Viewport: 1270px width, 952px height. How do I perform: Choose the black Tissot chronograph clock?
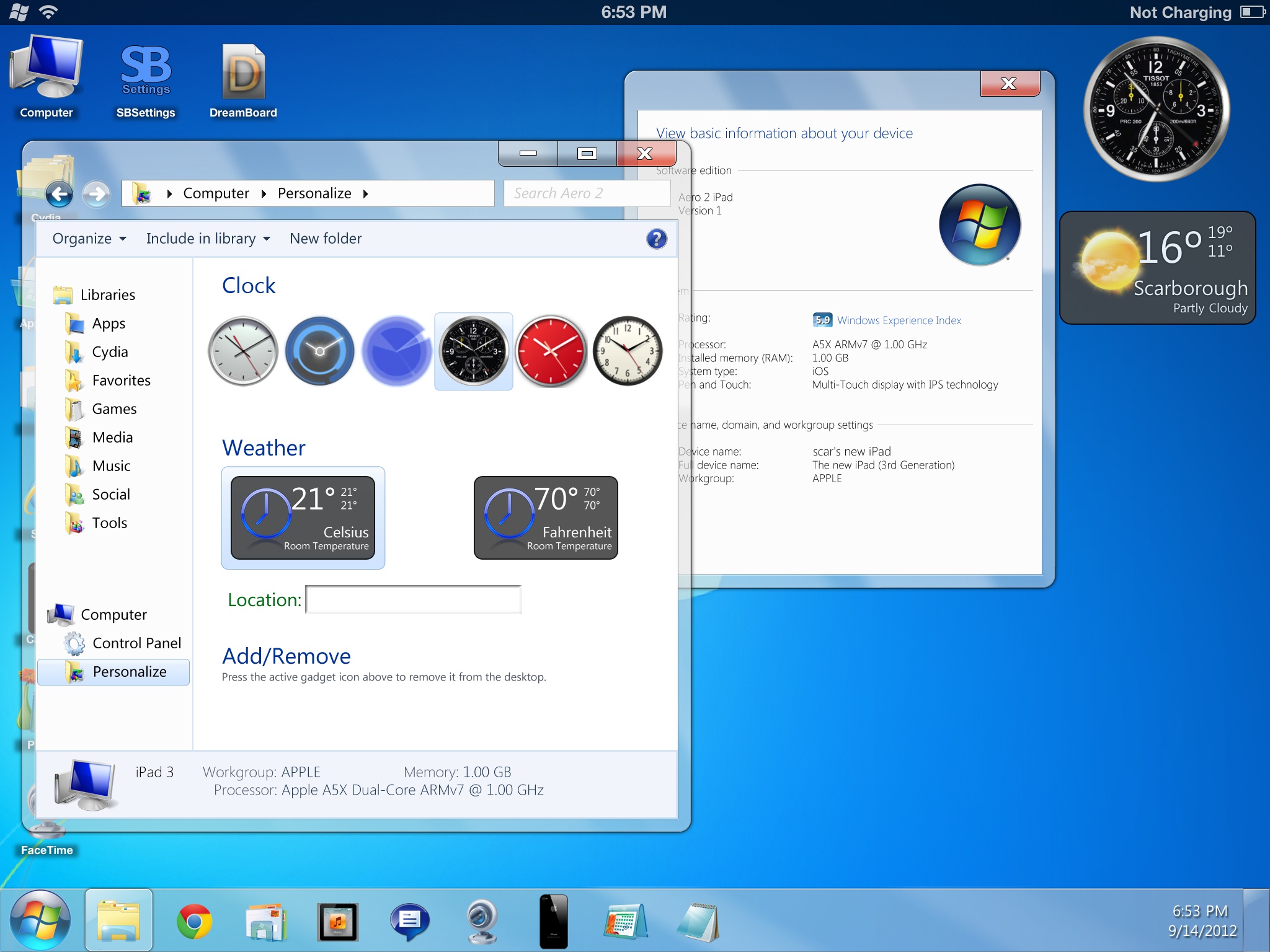coord(474,351)
